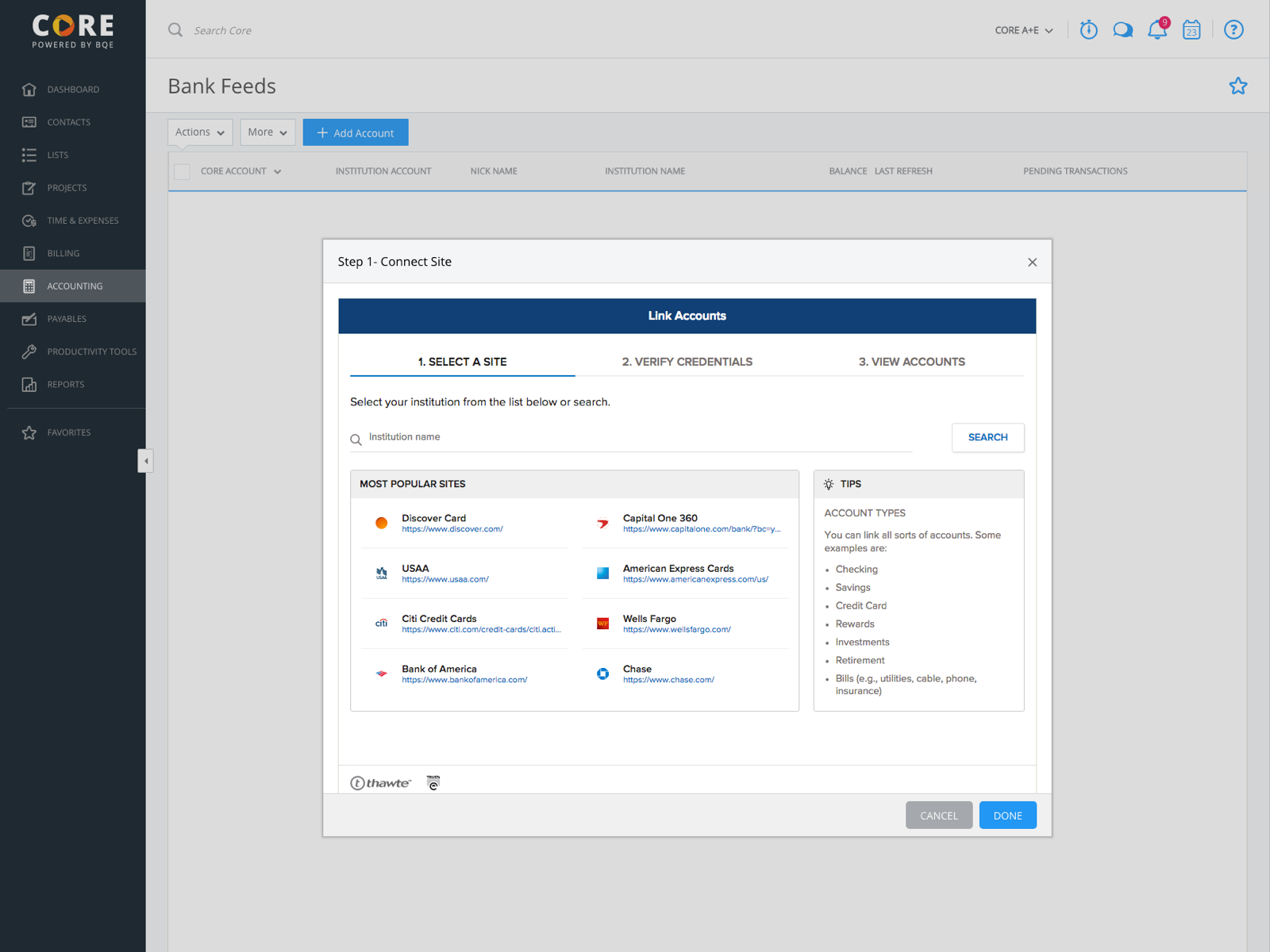Select the Citi Credit Cards logo
The image size is (1270, 952).
click(x=382, y=624)
